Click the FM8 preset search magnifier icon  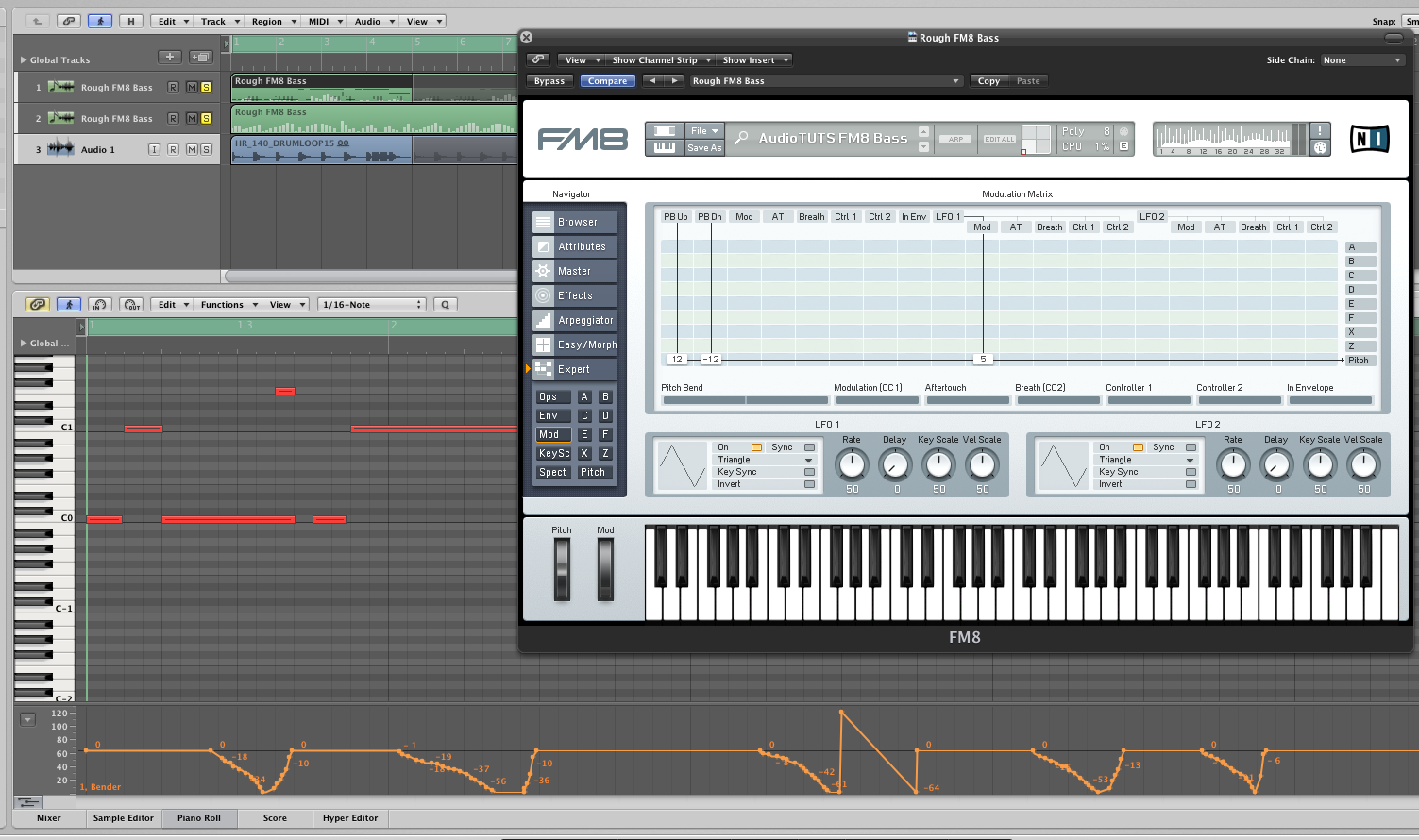[x=741, y=138]
